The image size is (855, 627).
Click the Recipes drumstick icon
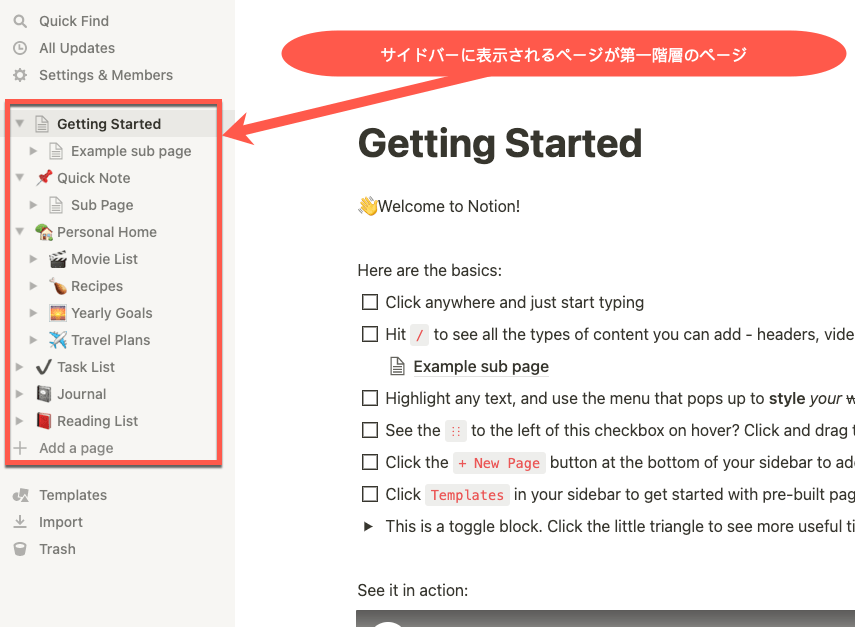pos(58,286)
